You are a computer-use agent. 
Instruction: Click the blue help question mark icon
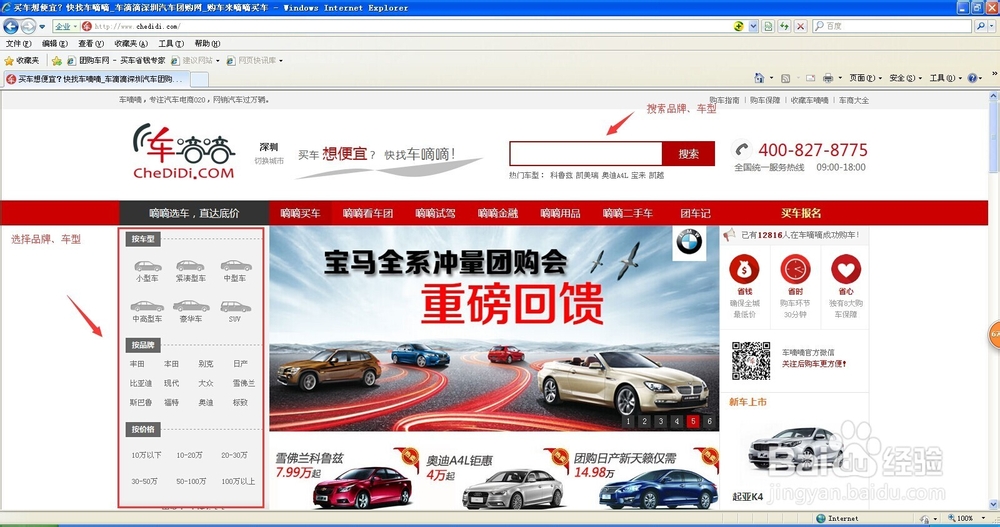click(x=973, y=78)
